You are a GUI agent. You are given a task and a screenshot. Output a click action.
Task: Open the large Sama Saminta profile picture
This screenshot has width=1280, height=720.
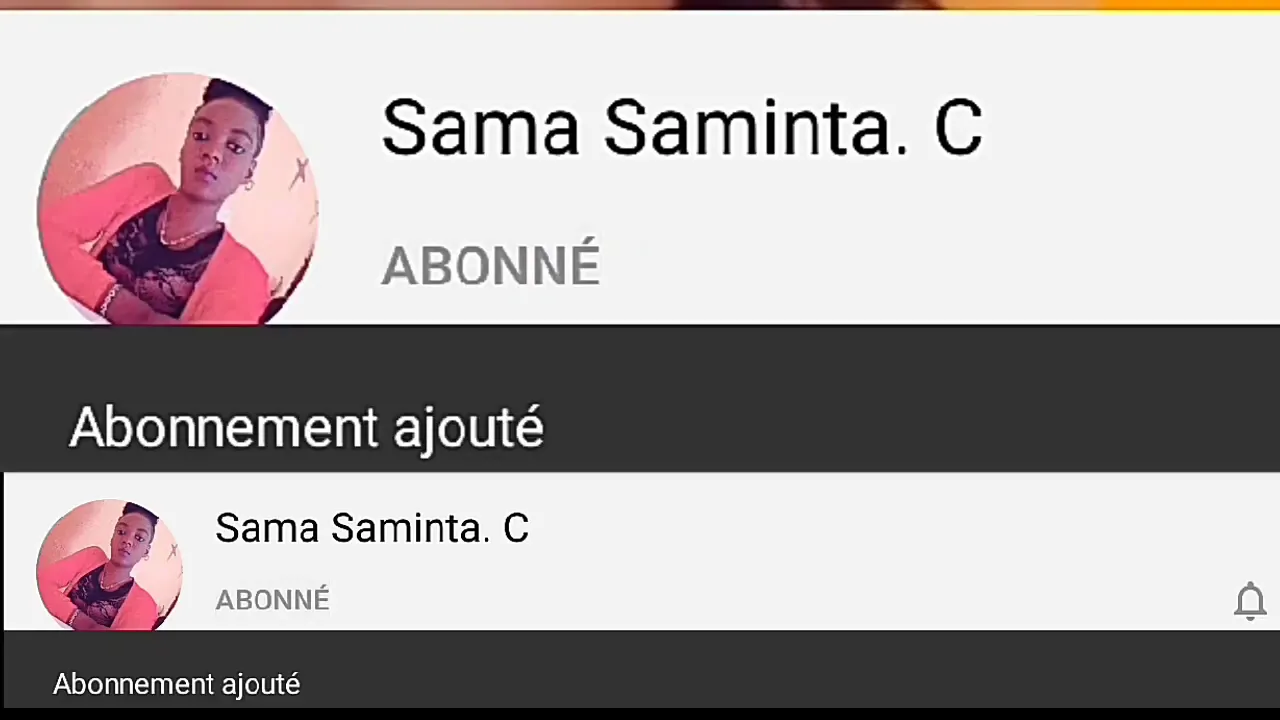[178, 198]
